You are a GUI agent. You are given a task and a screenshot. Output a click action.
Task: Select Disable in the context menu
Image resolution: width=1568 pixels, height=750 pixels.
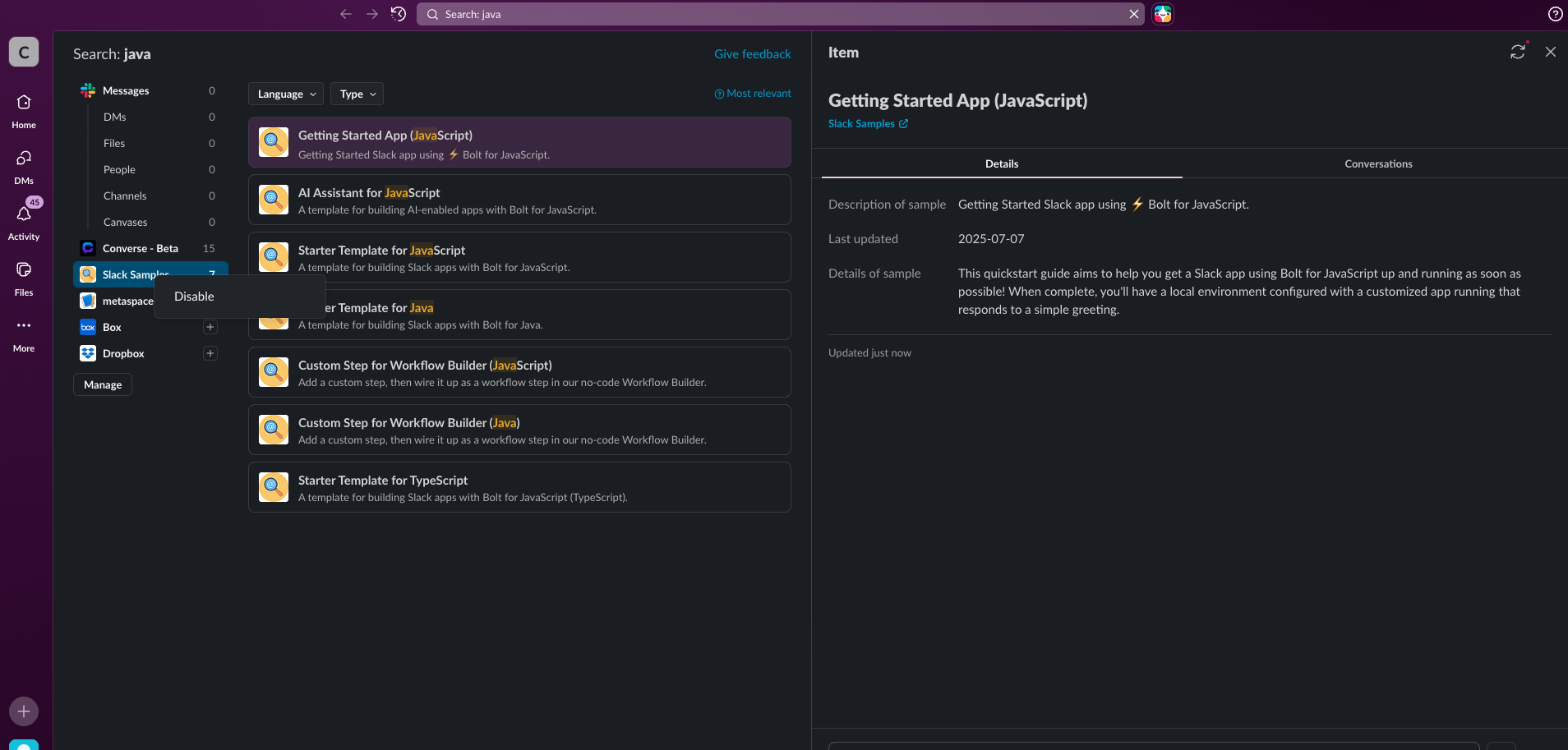pos(195,297)
